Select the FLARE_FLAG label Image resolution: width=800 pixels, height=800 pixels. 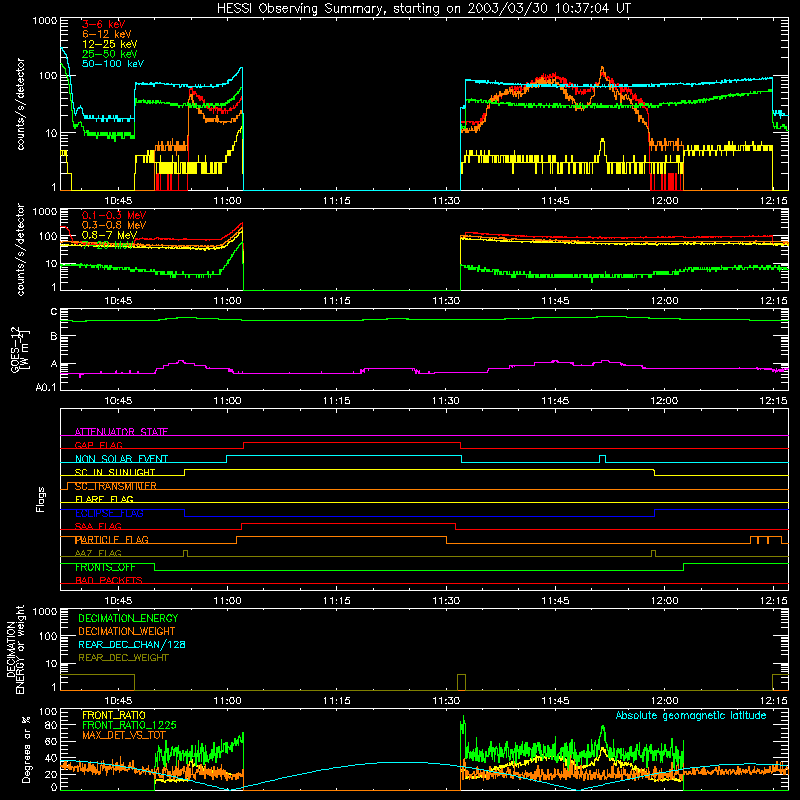[104, 499]
